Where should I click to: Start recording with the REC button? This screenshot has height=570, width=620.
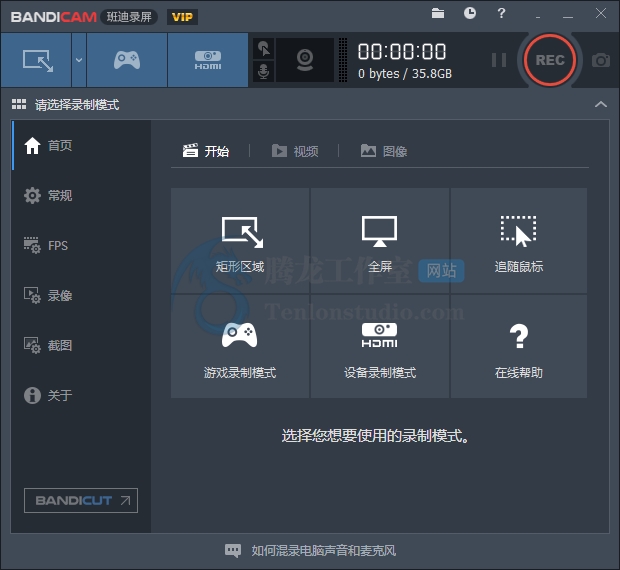[x=550, y=60]
